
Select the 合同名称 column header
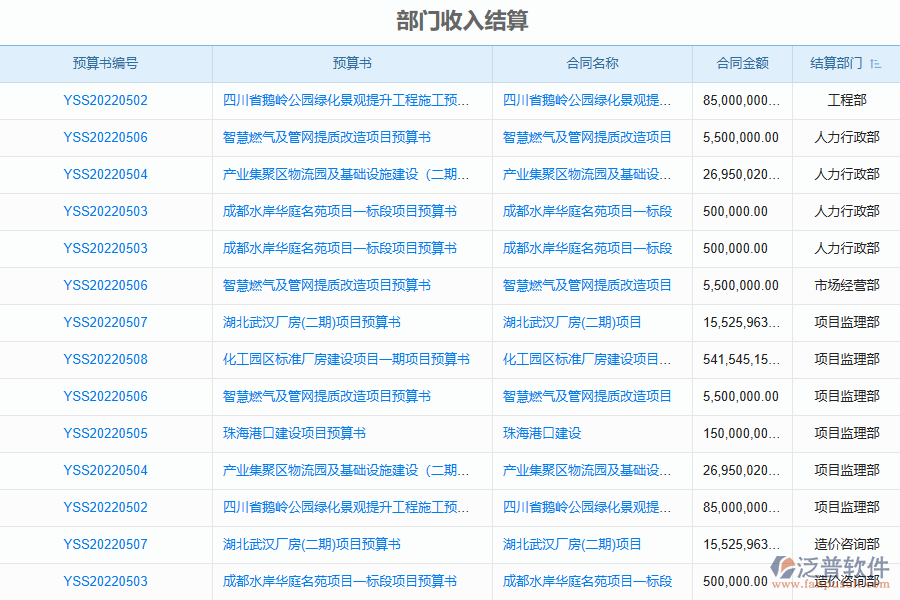(x=592, y=63)
